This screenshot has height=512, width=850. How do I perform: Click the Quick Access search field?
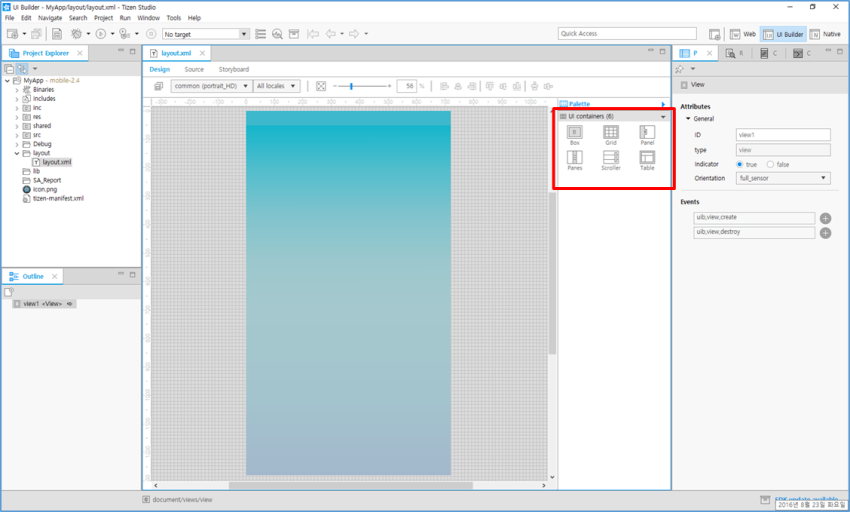[627, 34]
